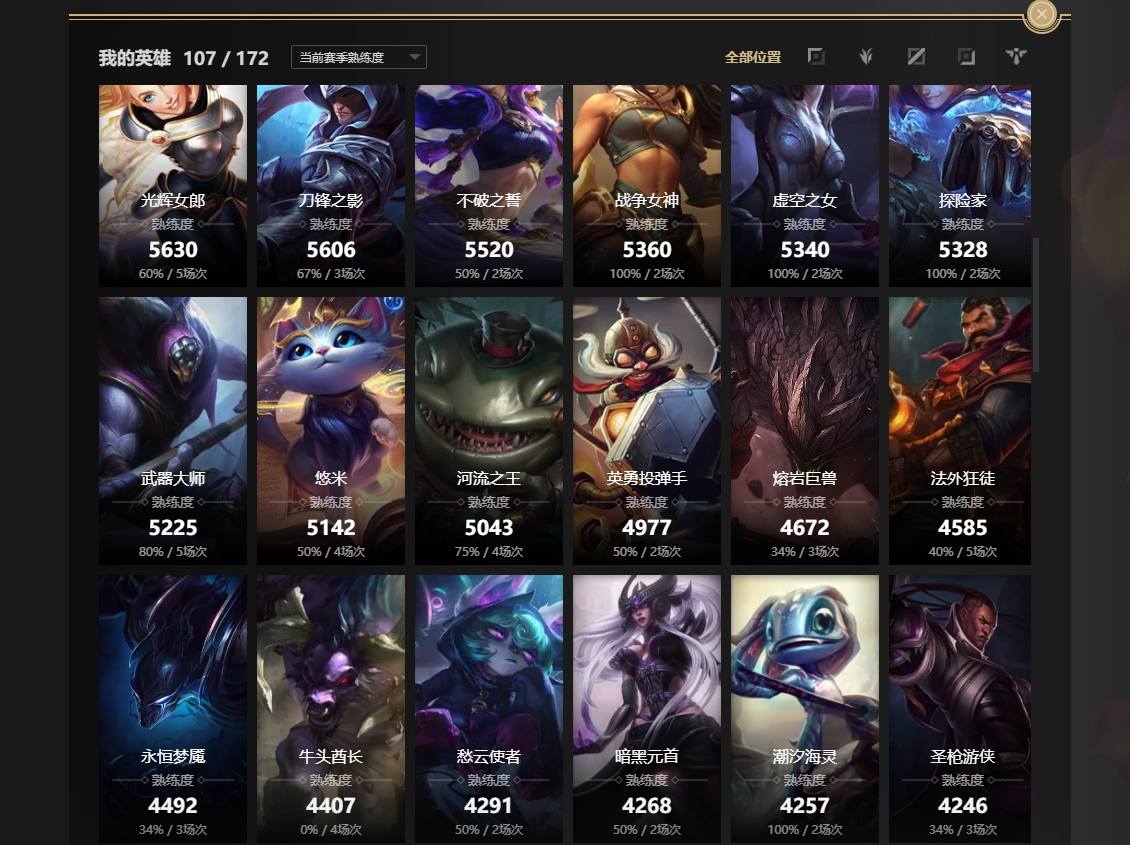1130x845 pixels.
Task: Select the 暗黑元首 champion card
Action: (646, 709)
